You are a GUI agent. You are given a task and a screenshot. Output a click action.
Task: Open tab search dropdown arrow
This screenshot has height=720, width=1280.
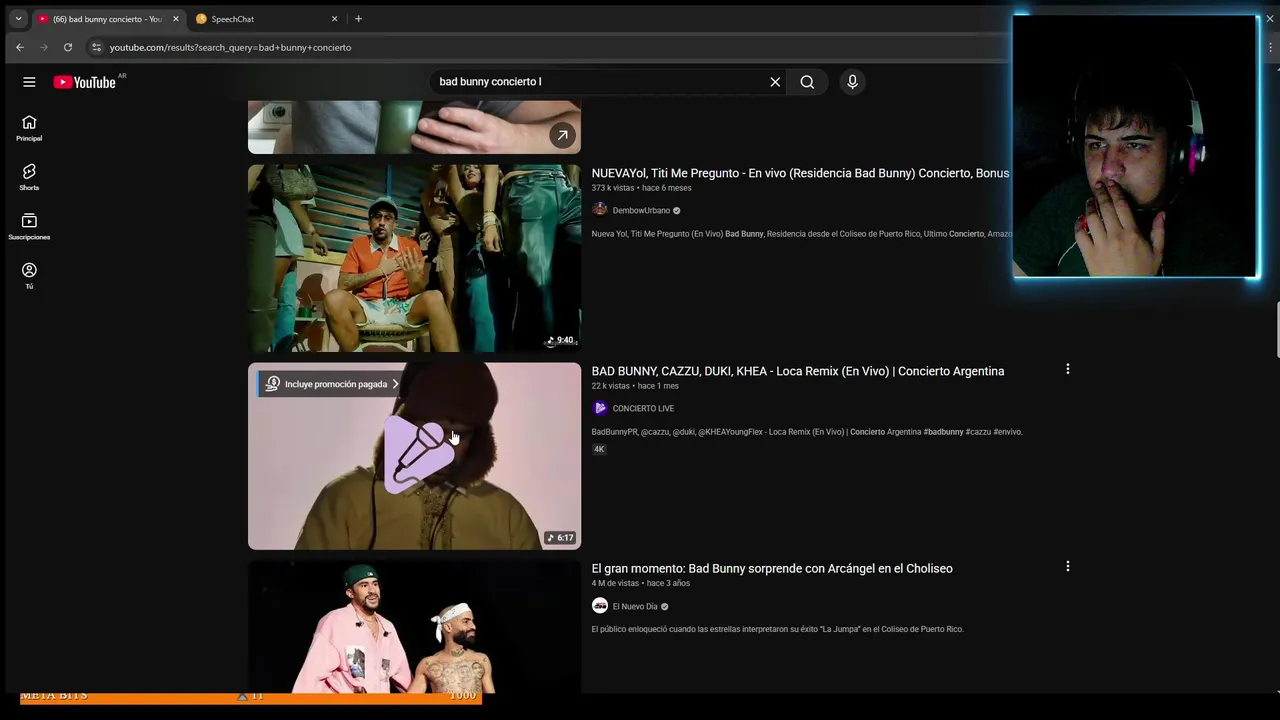[x=18, y=19]
